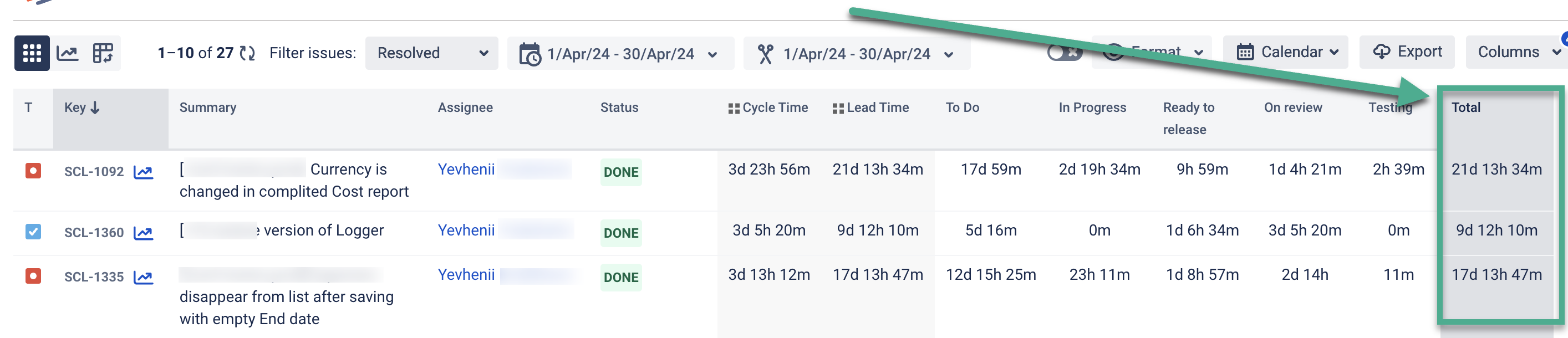Open the 1/Apr/24 - 30/Apr/24 date range picker
This screenshot has width=1568, height=338.
(621, 54)
